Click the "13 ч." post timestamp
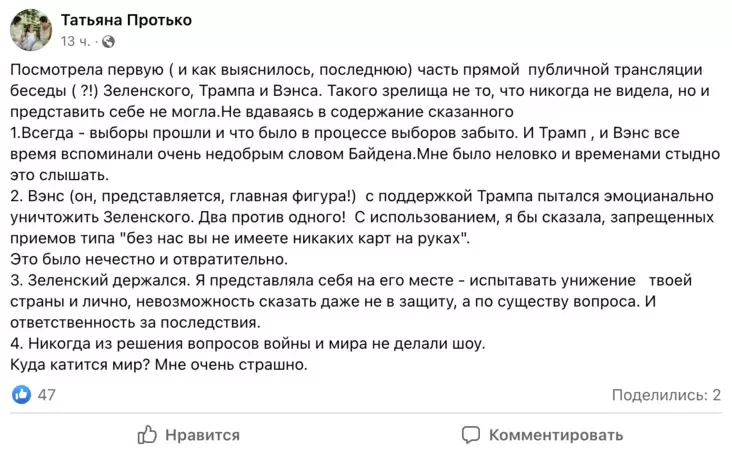The width and height of the screenshot is (732, 453). [x=75, y=41]
